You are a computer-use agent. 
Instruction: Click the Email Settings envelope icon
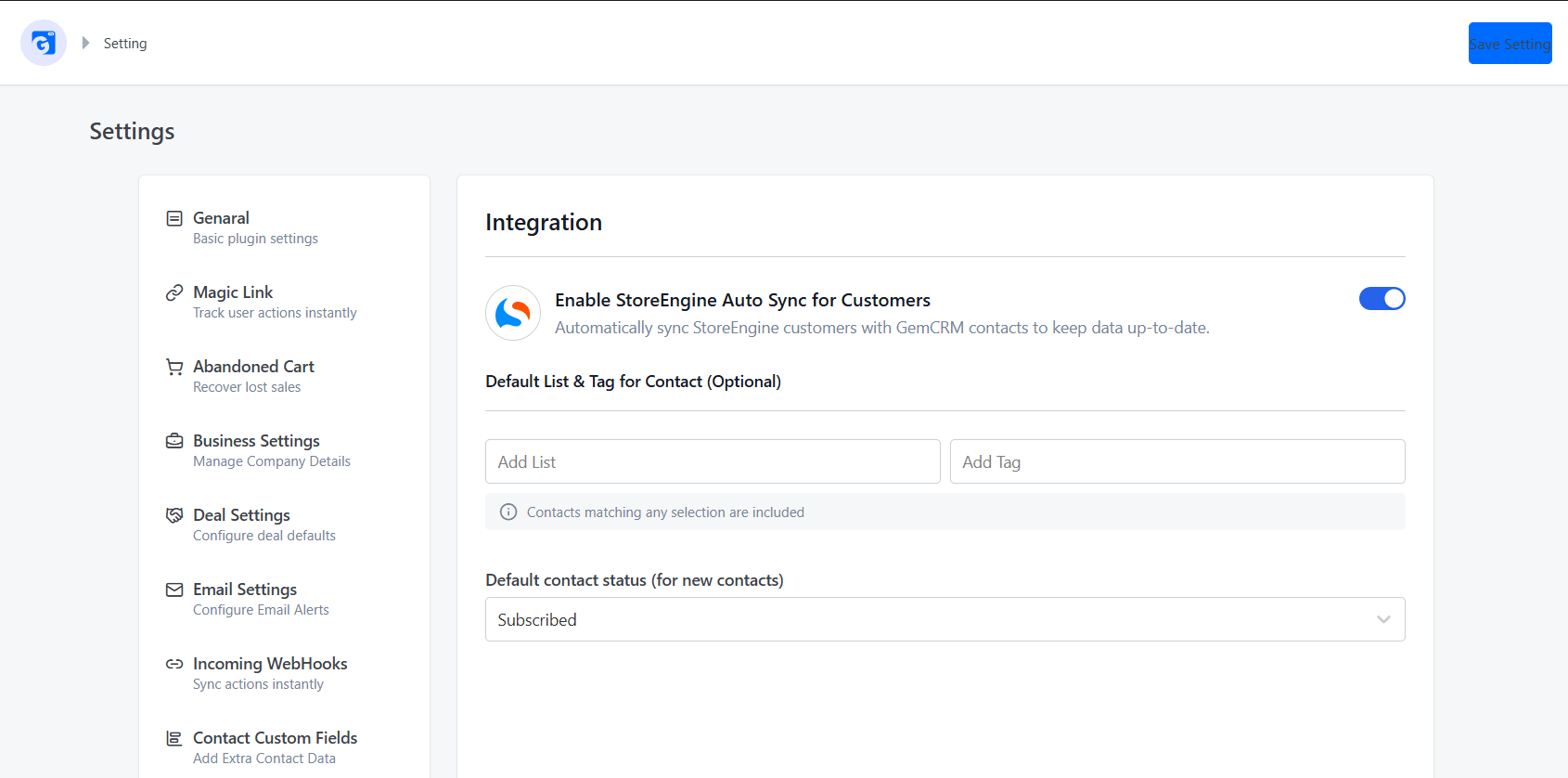pyautogui.click(x=174, y=590)
